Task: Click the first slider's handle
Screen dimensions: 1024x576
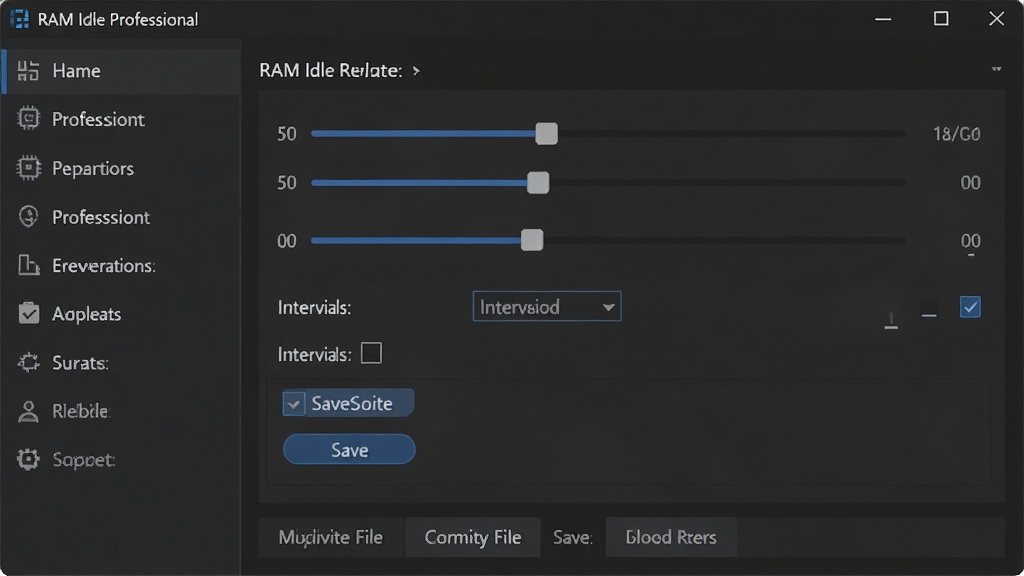Action: tap(547, 134)
